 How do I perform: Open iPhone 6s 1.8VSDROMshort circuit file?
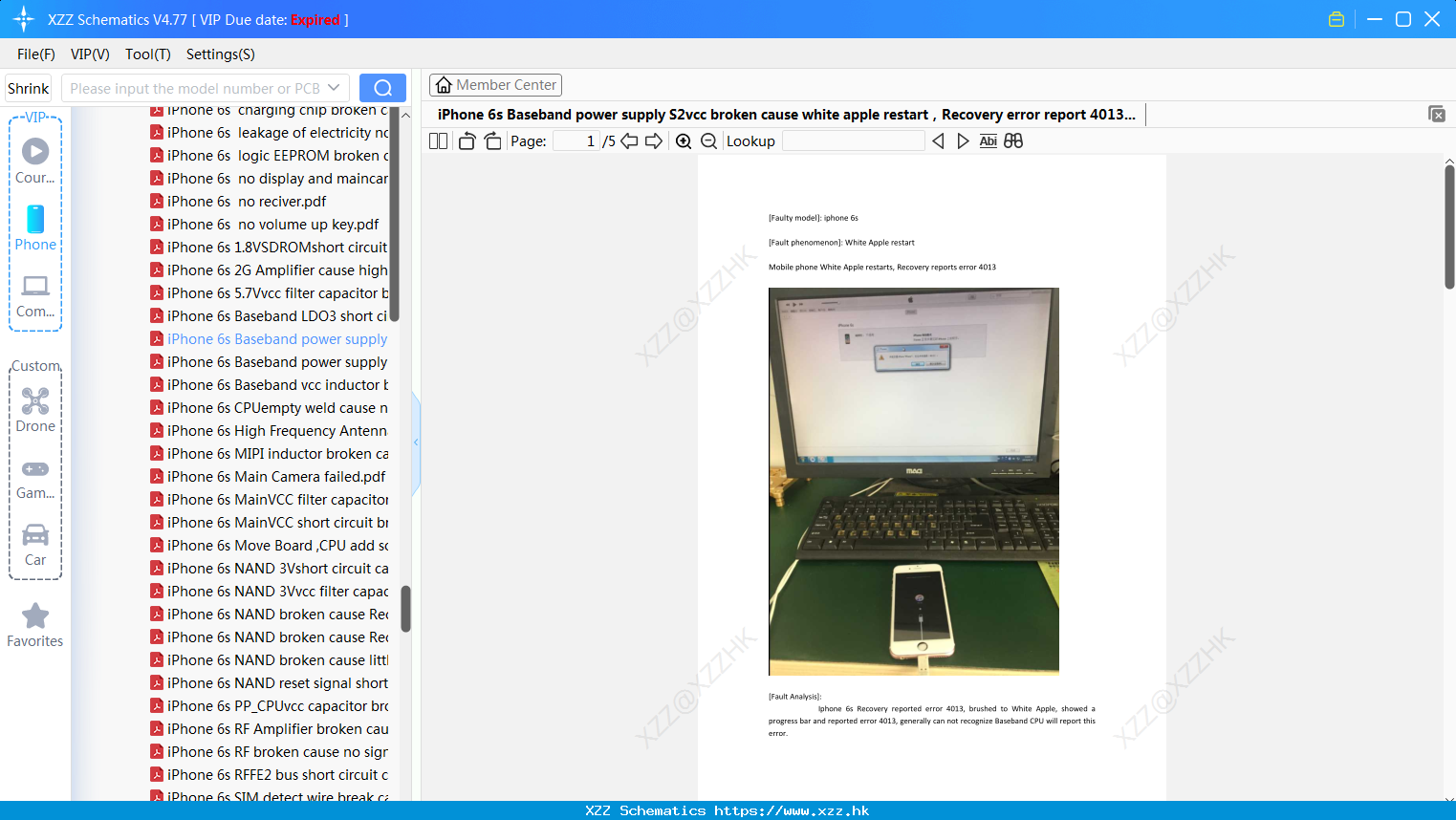pyautogui.click(x=269, y=248)
